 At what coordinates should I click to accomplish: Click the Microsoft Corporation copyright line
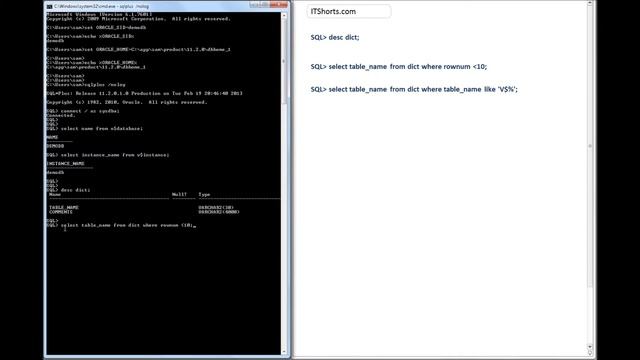138,19
